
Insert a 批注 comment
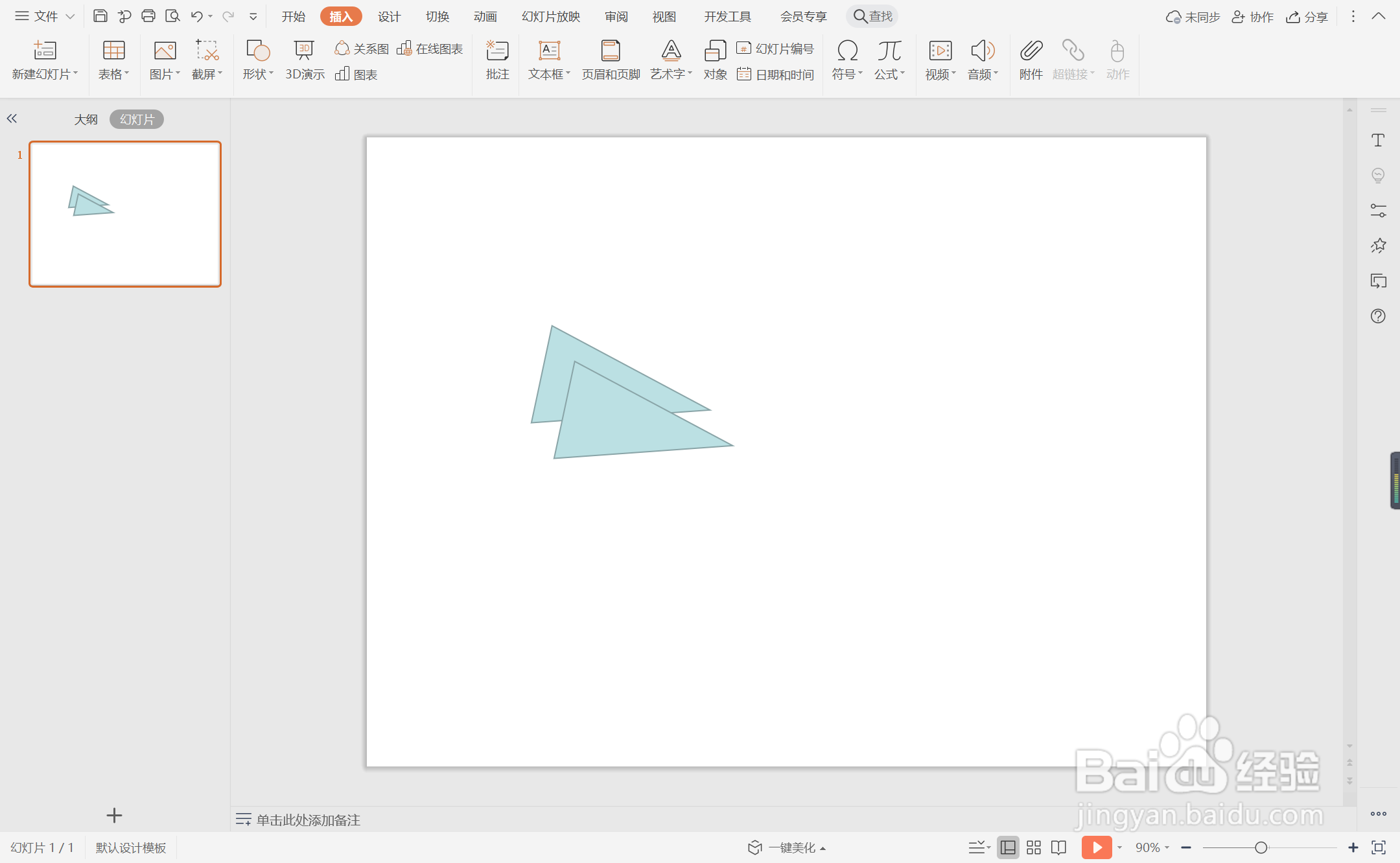tap(497, 60)
